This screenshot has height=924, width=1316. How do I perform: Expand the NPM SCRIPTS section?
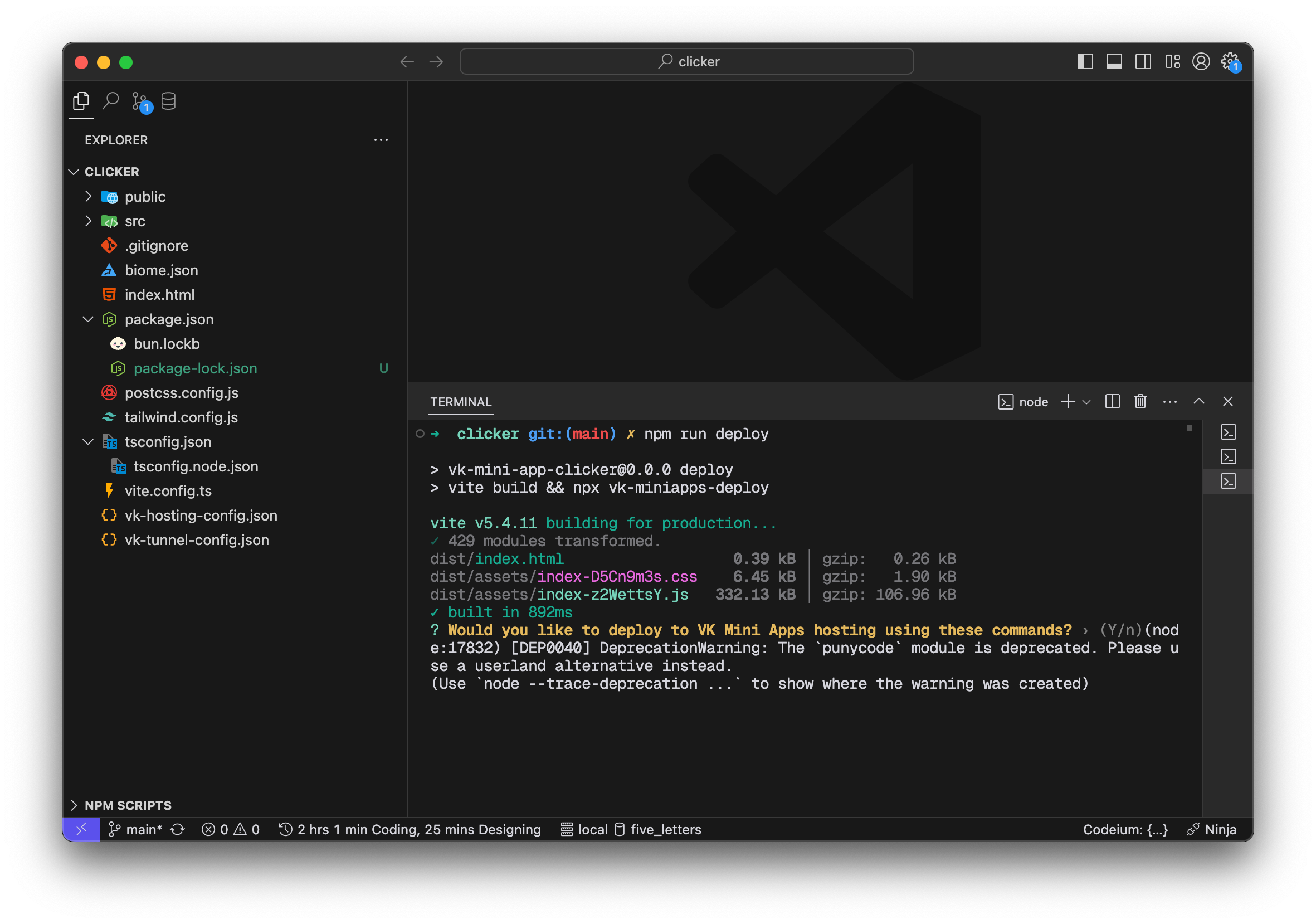[x=75, y=805]
